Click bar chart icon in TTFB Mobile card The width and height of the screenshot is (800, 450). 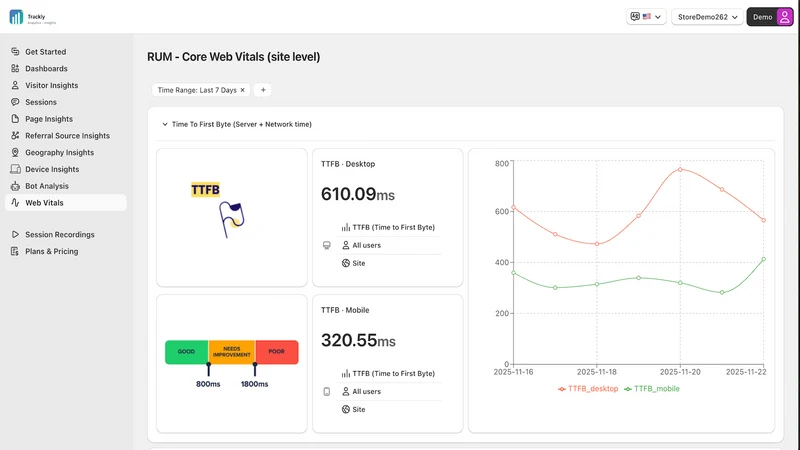coord(346,374)
